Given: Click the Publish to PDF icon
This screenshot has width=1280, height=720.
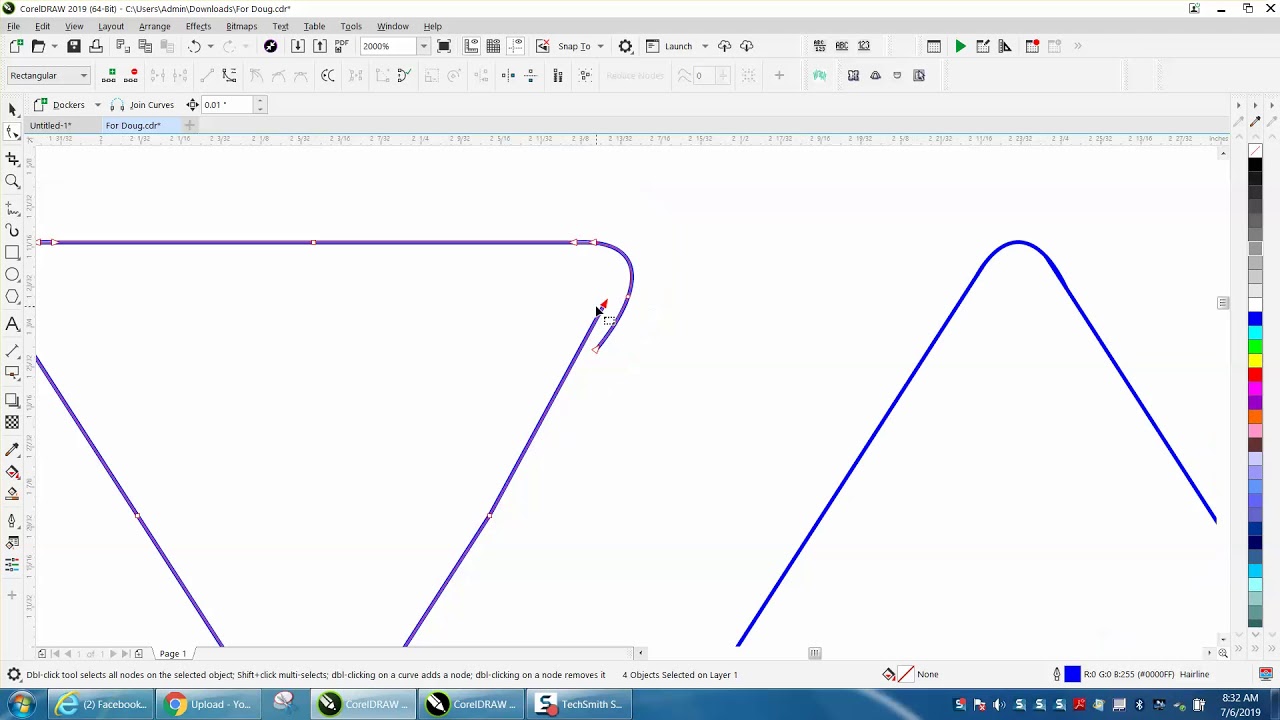Looking at the screenshot, I should pyautogui.click(x=342, y=46).
